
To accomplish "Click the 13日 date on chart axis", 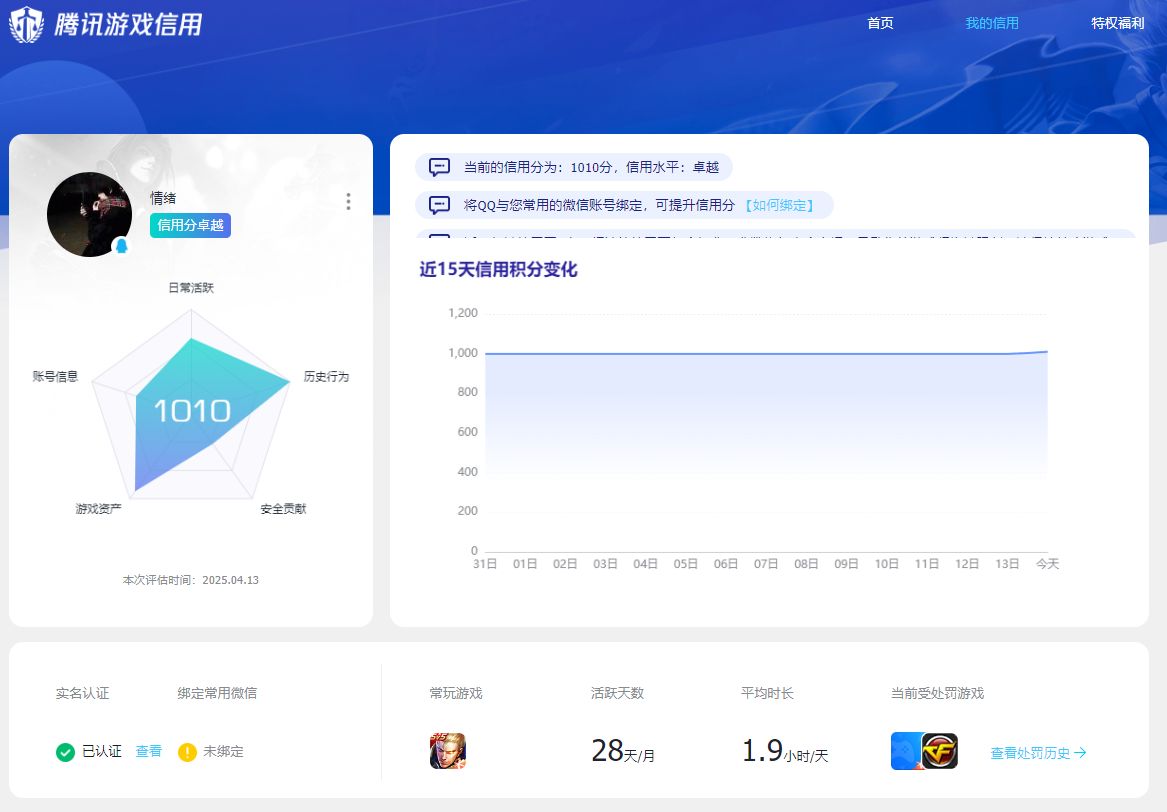I will [x=1007, y=564].
